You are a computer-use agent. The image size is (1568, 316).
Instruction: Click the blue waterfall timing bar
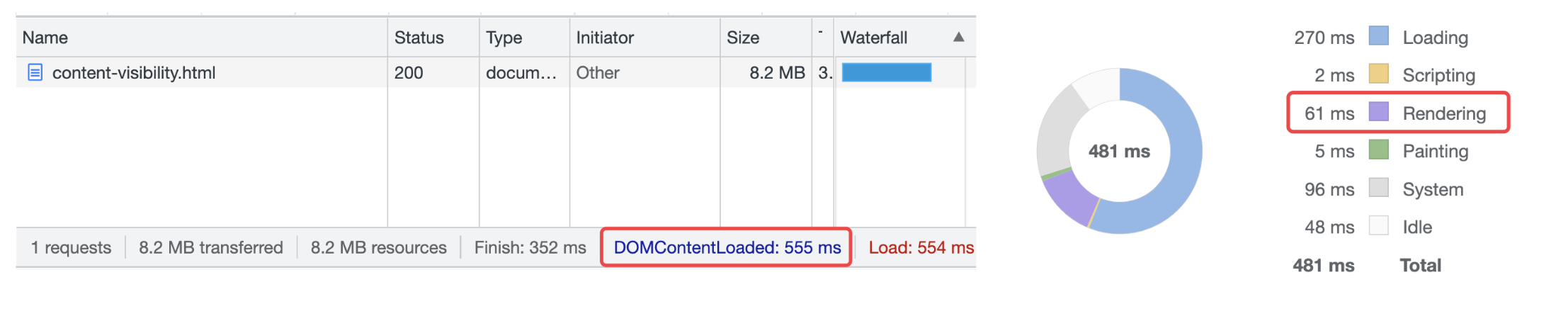point(886,73)
